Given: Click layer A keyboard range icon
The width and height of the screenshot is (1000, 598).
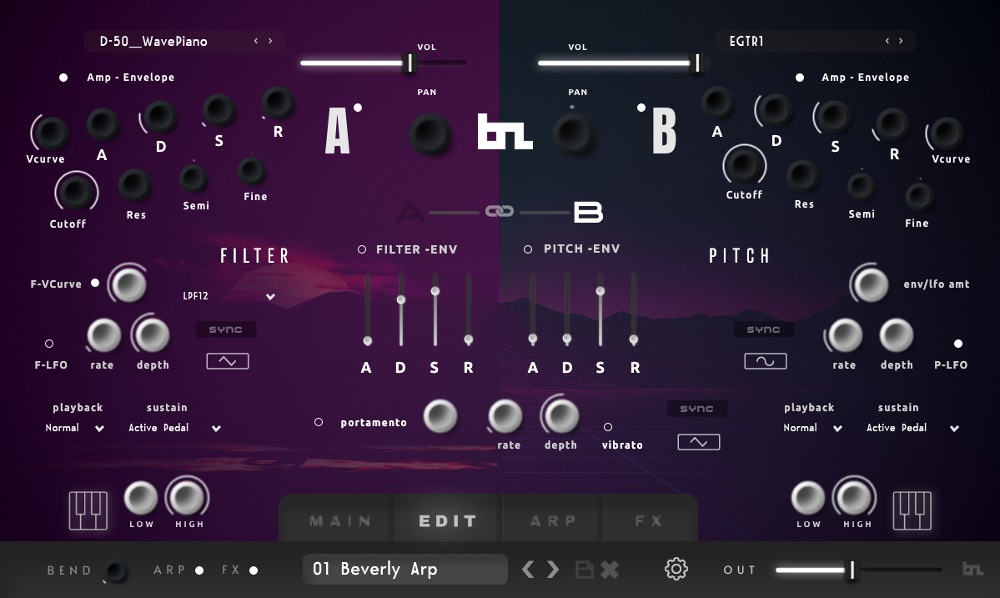Looking at the screenshot, I should click(x=88, y=511).
